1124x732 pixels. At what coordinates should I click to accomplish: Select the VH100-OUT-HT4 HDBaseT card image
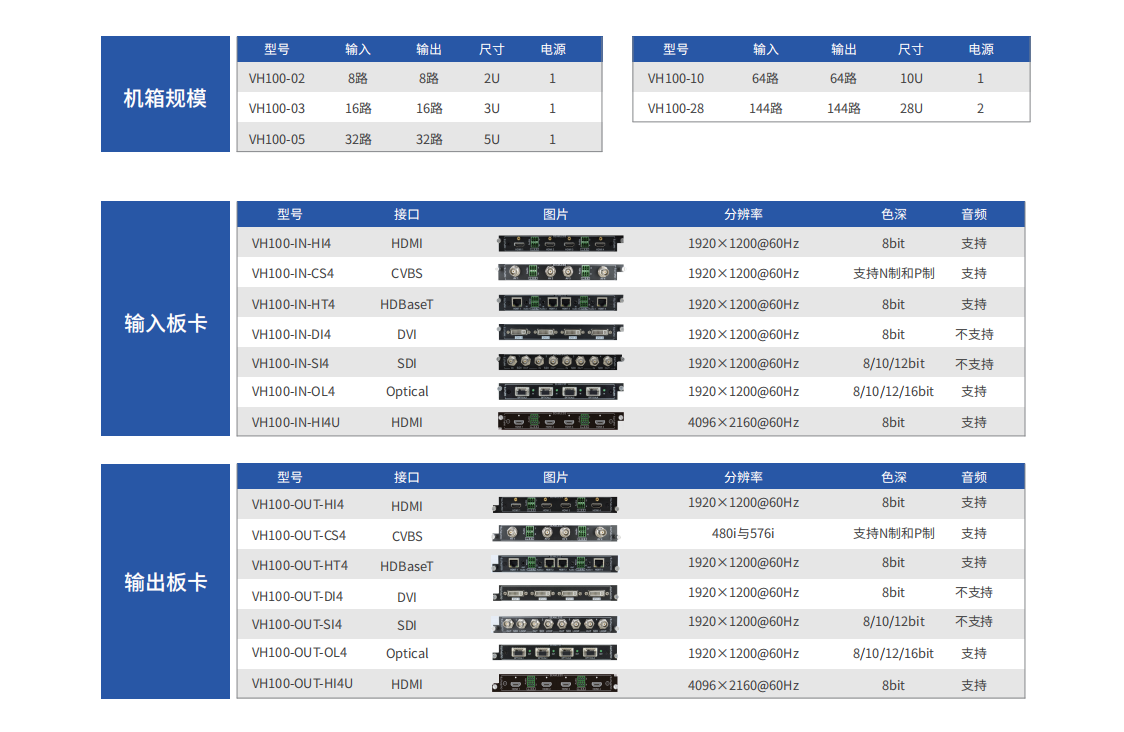[x=555, y=564]
